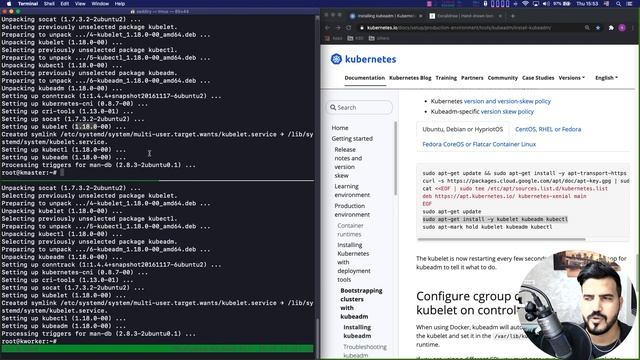Open Spotlight search icon
This screenshot has height=360, width=640.
619,4
